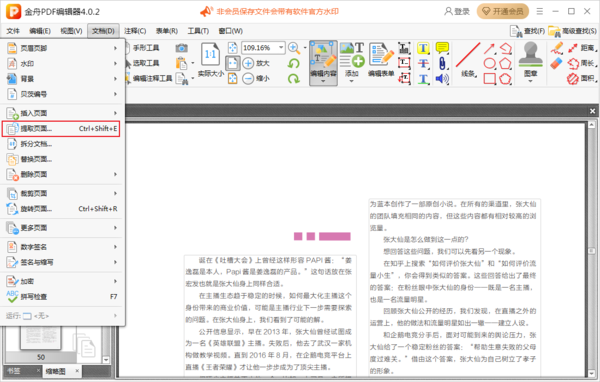The image size is (600, 382).
Task: Open the Edit (编辑(E)) menu
Action: pos(40,31)
